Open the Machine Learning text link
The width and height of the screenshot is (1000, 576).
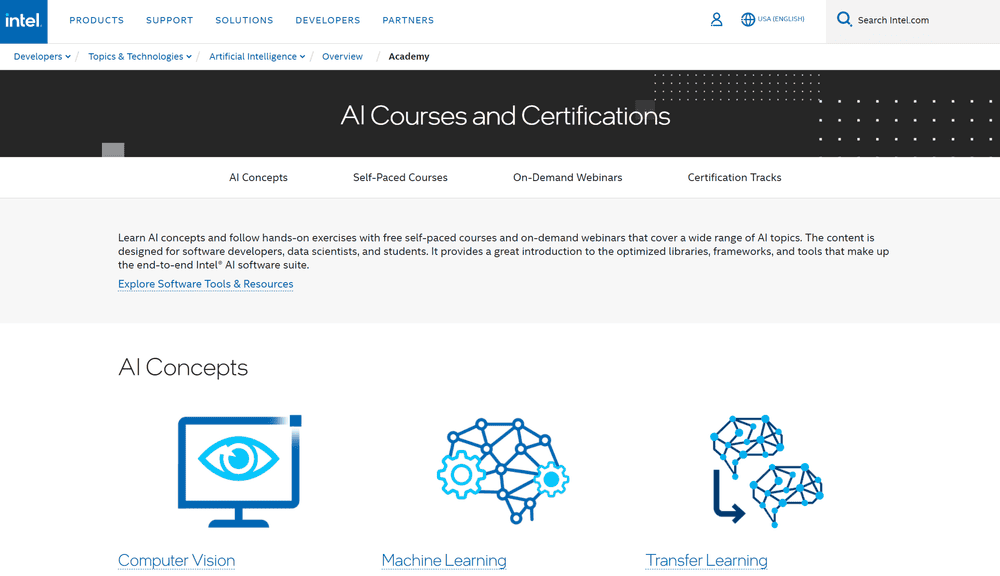click(444, 560)
